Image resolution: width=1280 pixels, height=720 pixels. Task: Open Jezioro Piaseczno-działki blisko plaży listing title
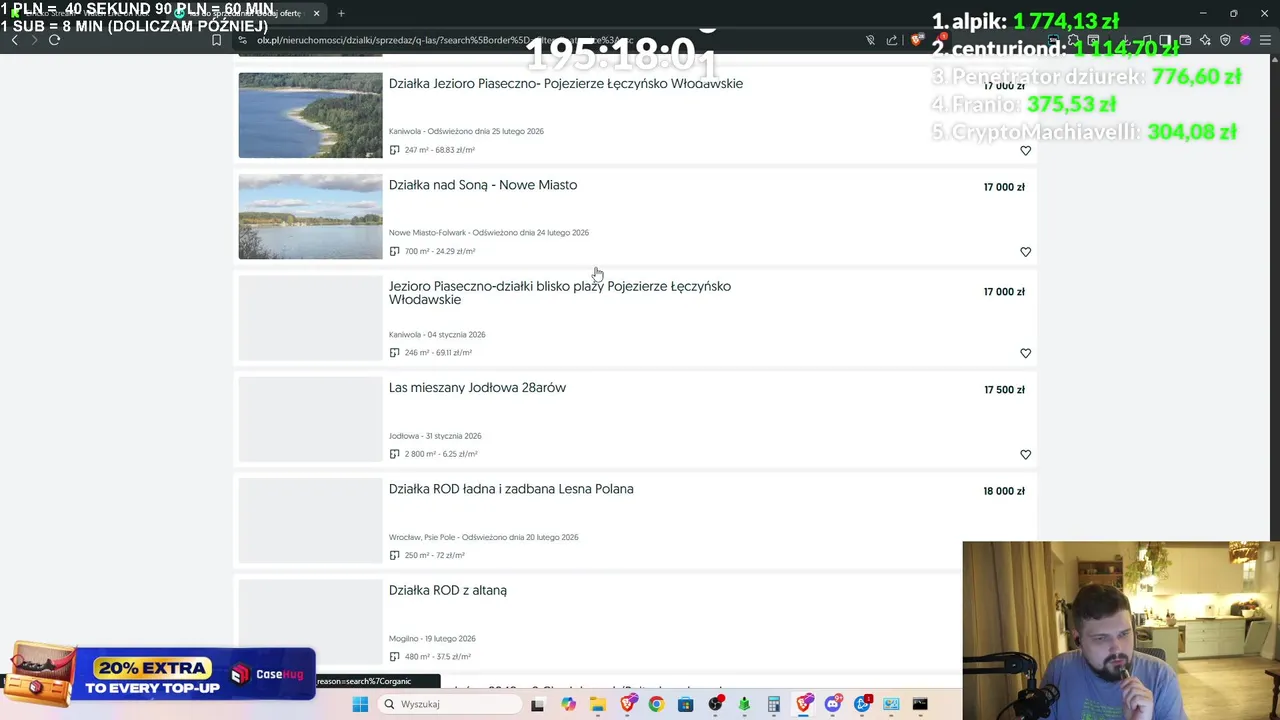click(x=559, y=293)
